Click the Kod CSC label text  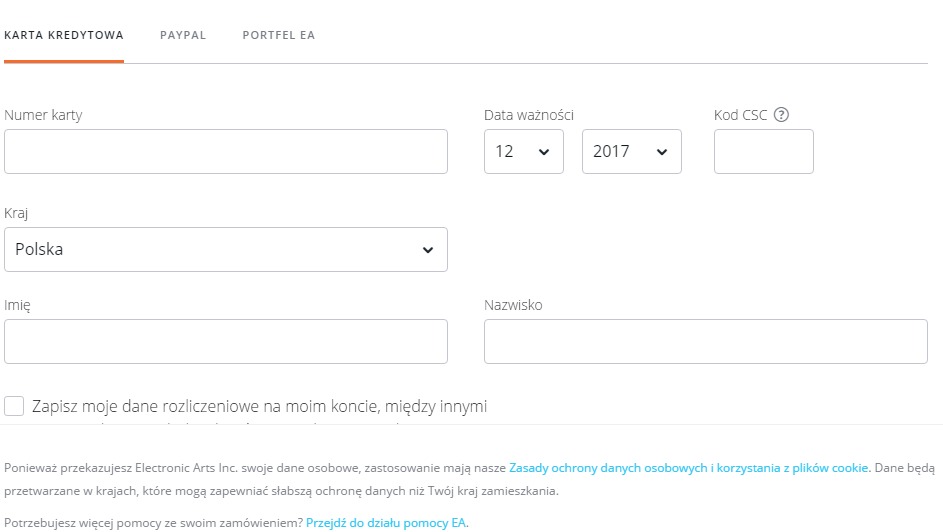(x=740, y=115)
